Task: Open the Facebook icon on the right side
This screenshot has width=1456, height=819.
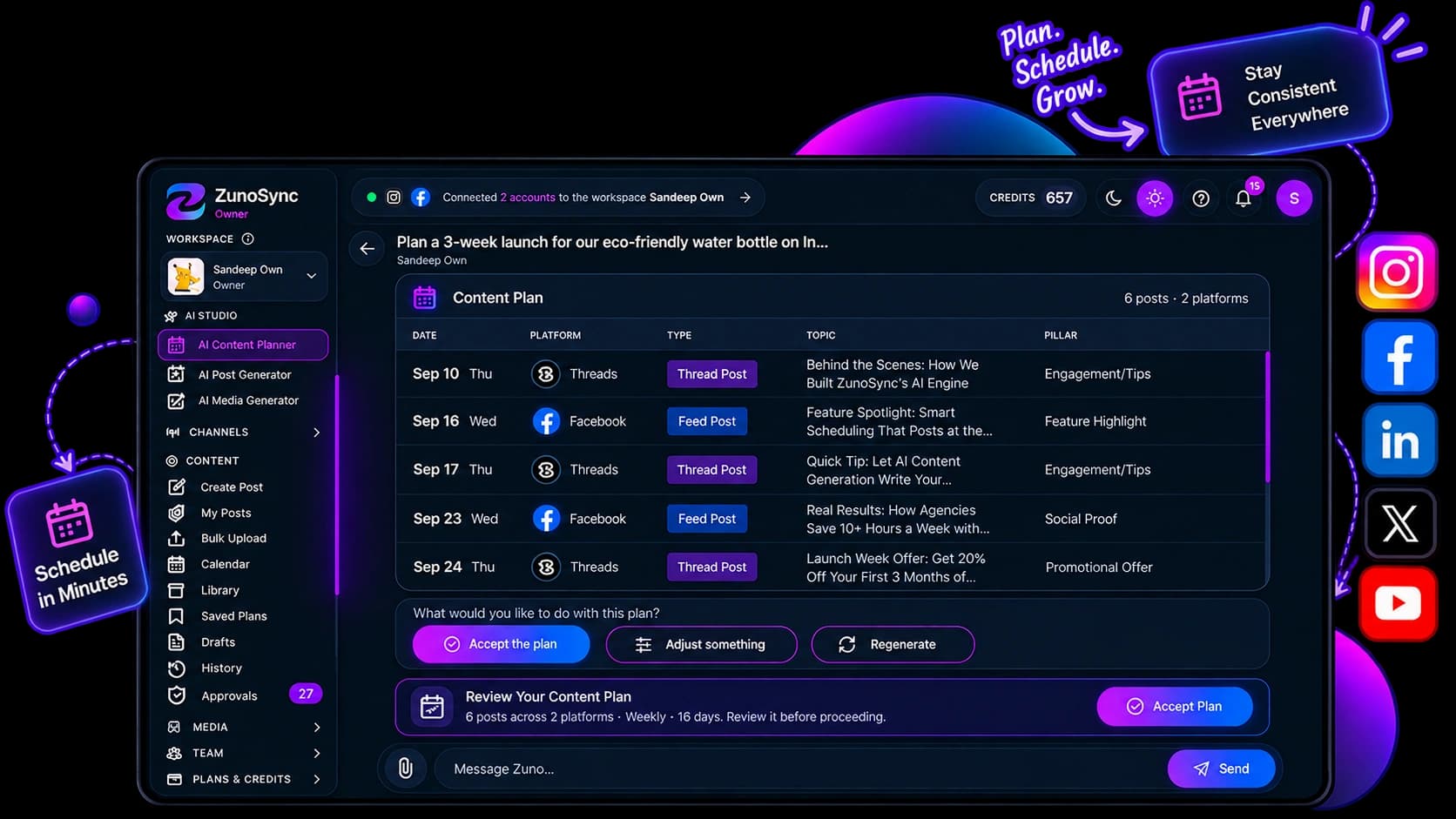Action: point(1399,357)
